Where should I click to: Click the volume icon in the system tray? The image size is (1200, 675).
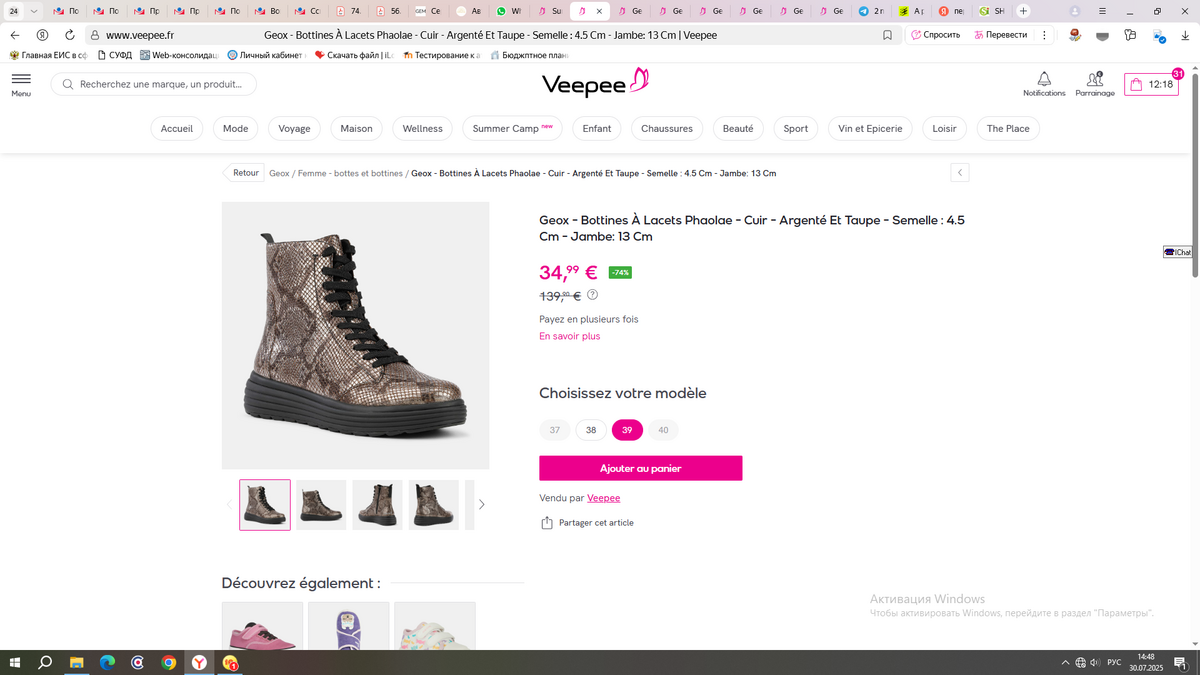[1095, 663]
